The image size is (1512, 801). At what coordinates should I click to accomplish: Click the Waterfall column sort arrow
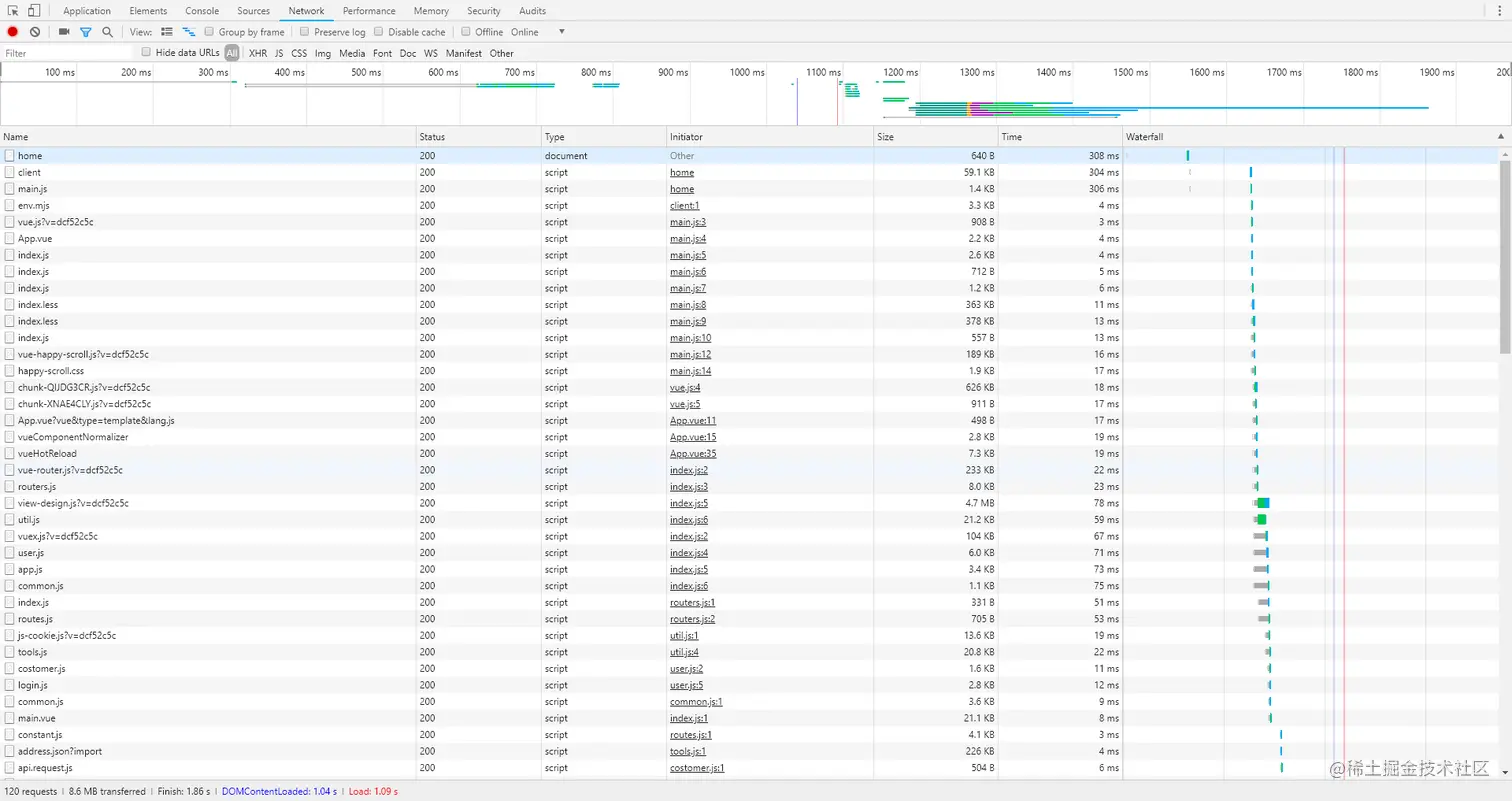click(x=1500, y=136)
